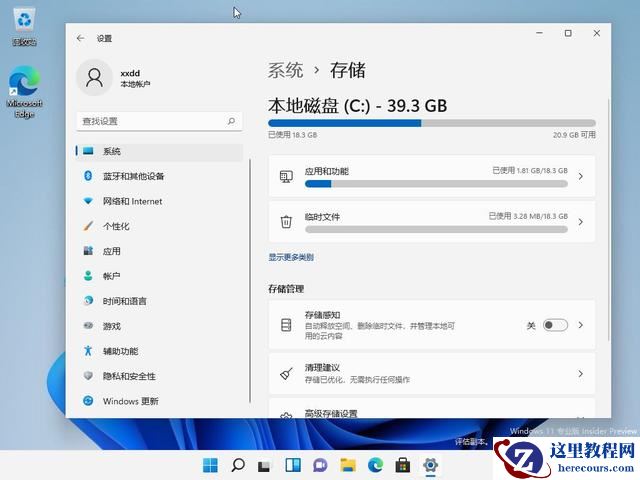
Task: Click the main panel right scrollbar
Action: coord(609,220)
